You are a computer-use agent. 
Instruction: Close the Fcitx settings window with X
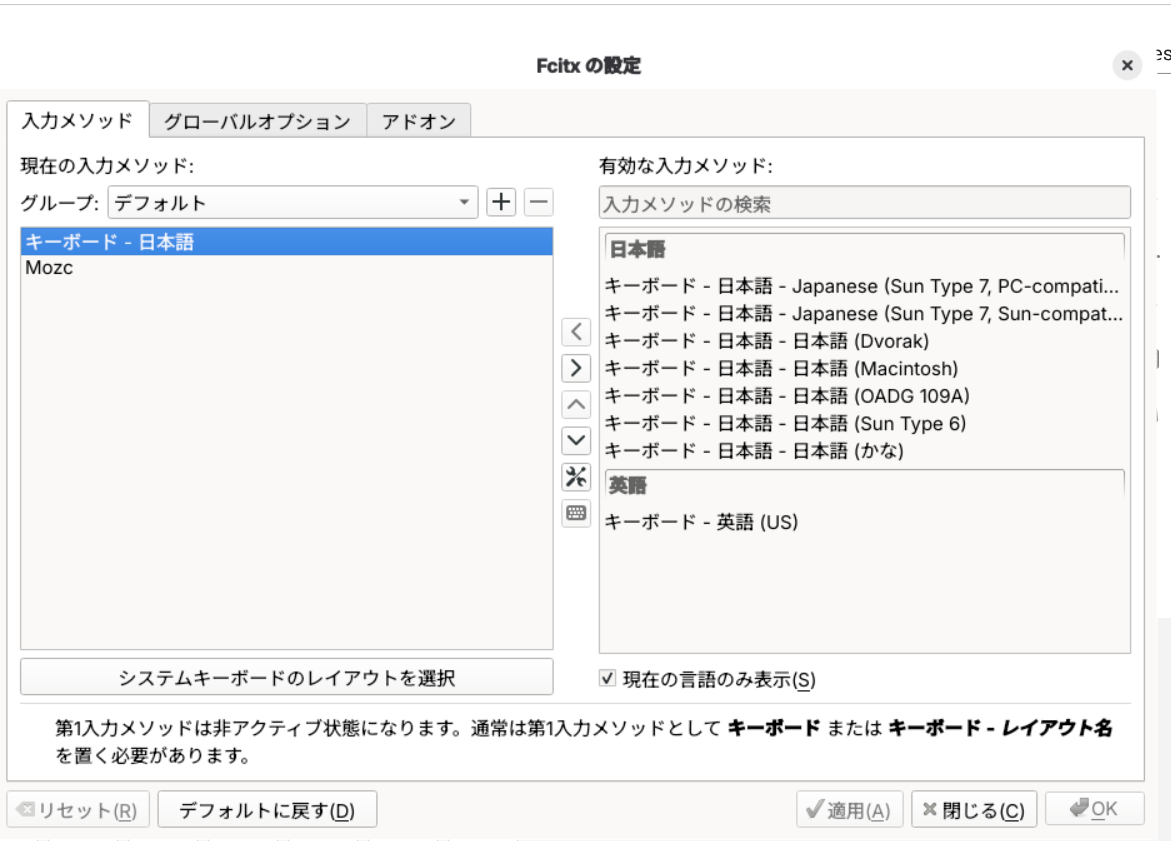1127,66
